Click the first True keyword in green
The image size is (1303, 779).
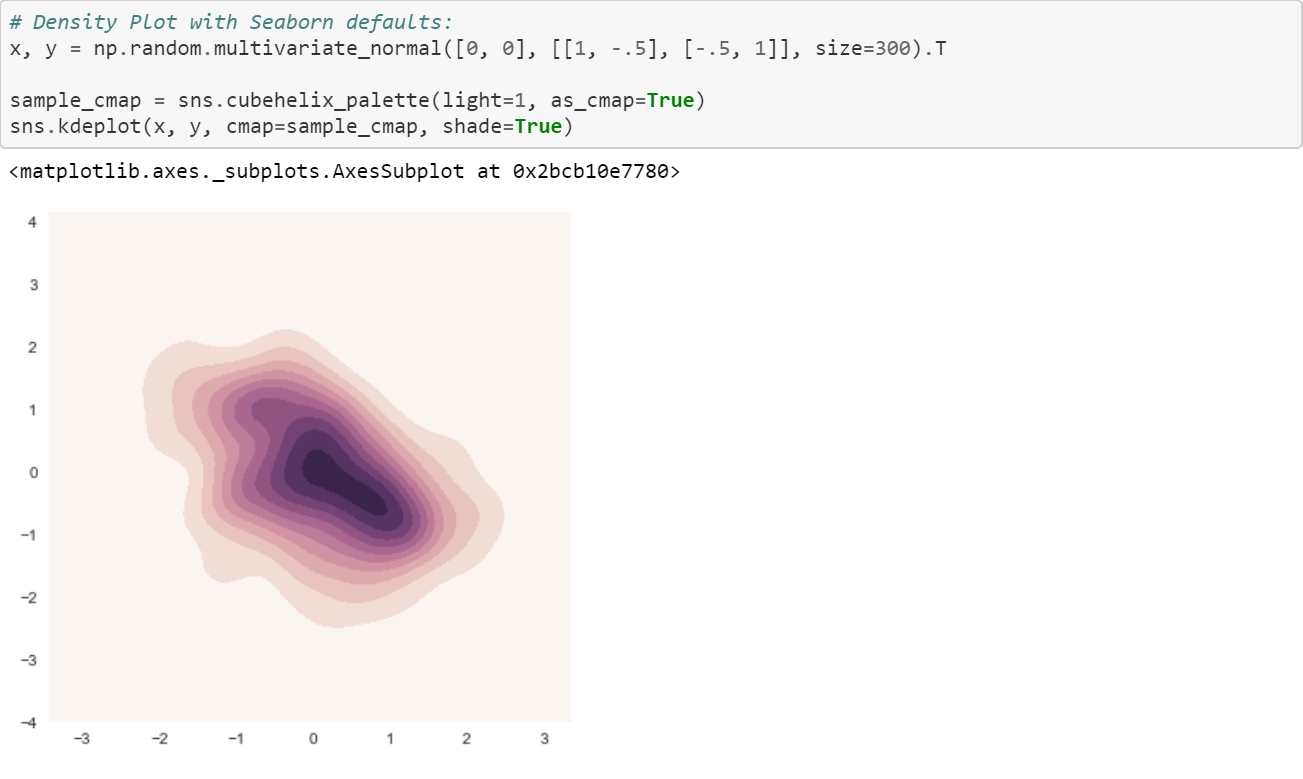[x=672, y=100]
